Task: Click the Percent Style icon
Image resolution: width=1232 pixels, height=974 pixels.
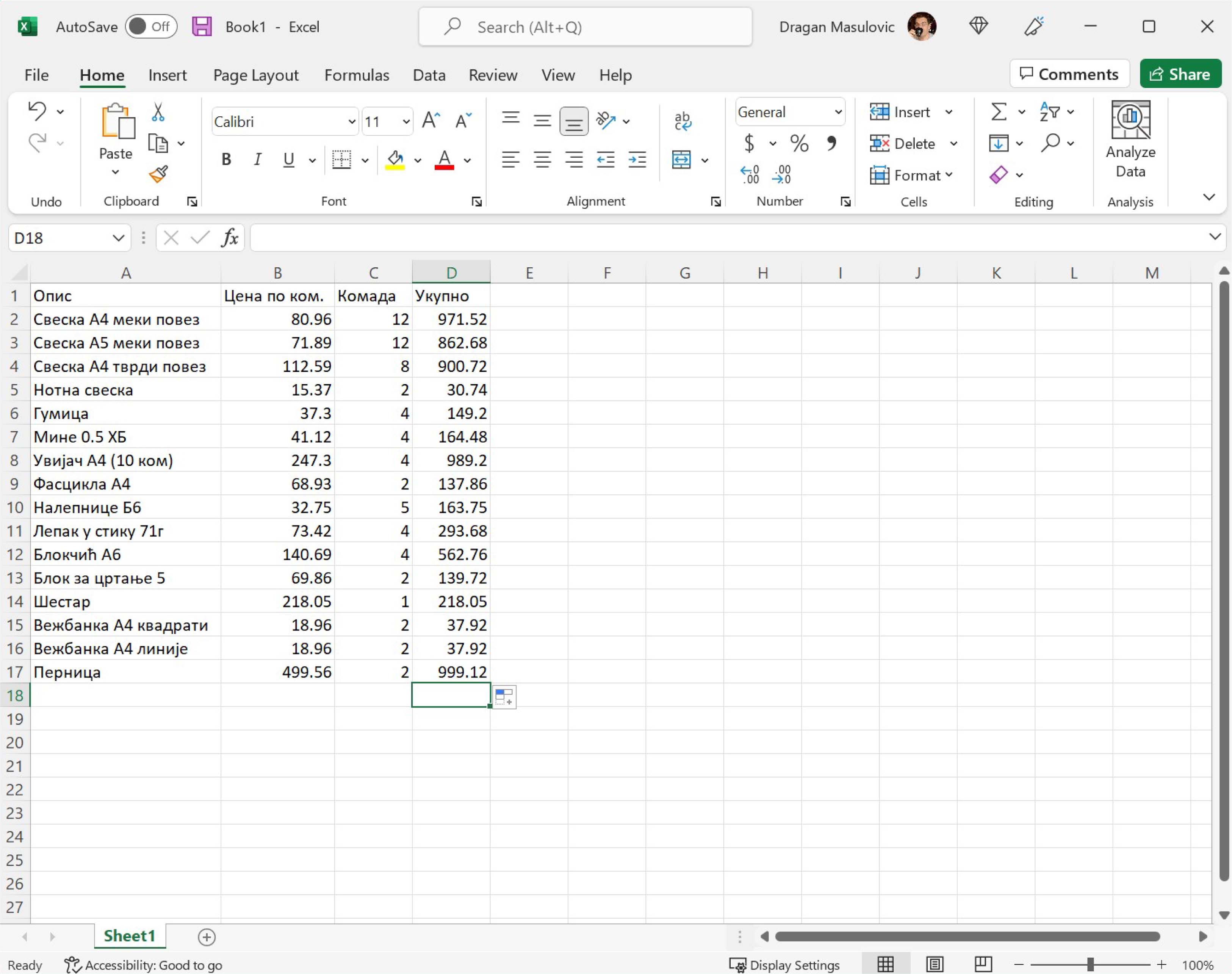Action: tap(799, 143)
